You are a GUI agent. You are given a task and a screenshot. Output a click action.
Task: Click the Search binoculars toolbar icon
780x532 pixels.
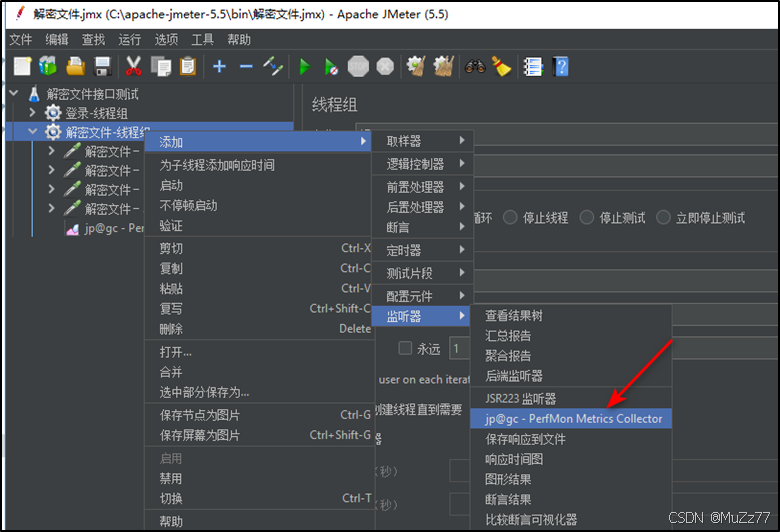point(474,67)
